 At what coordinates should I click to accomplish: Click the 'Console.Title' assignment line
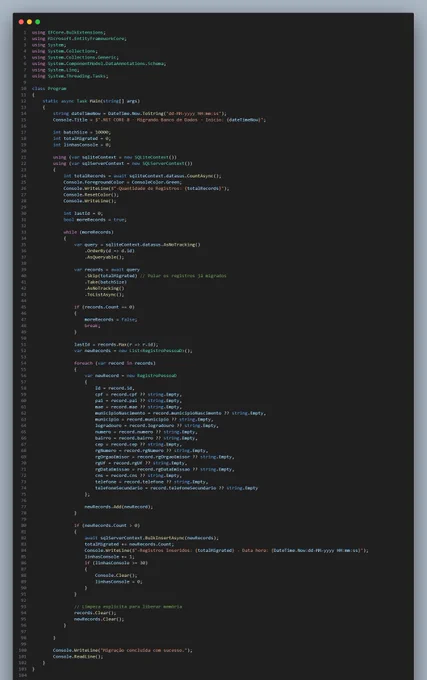tap(160, 120)
